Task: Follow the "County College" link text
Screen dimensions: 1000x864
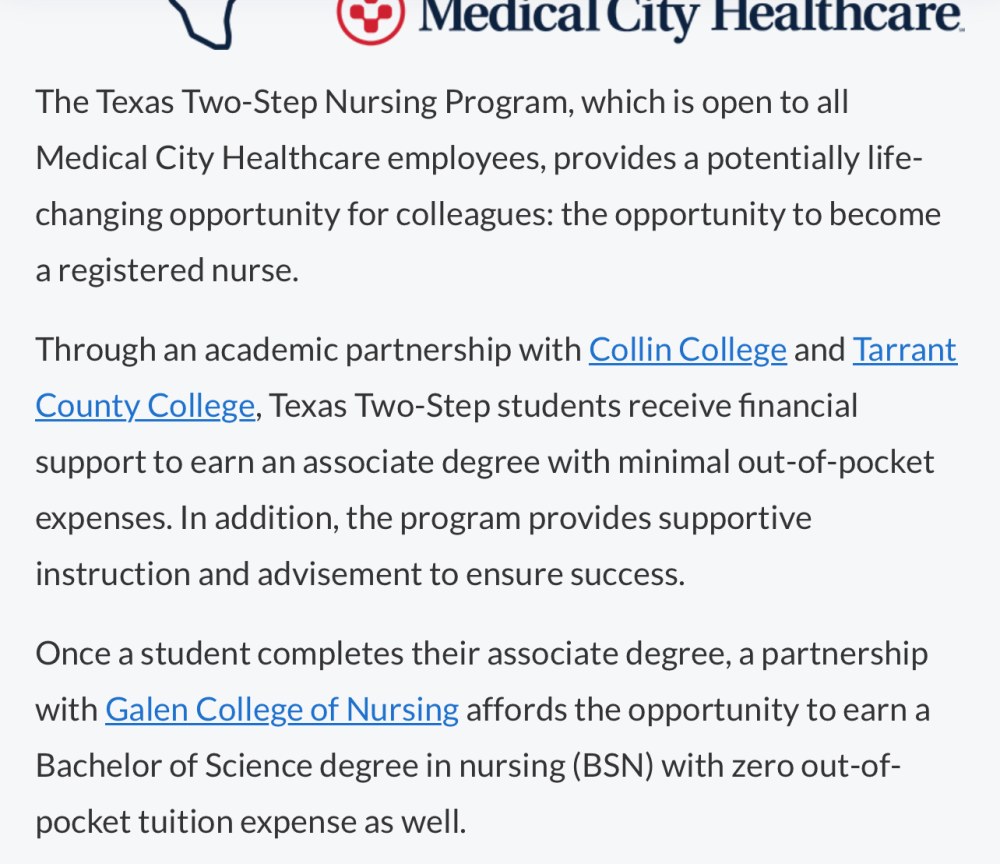Action: click(145, 407)
